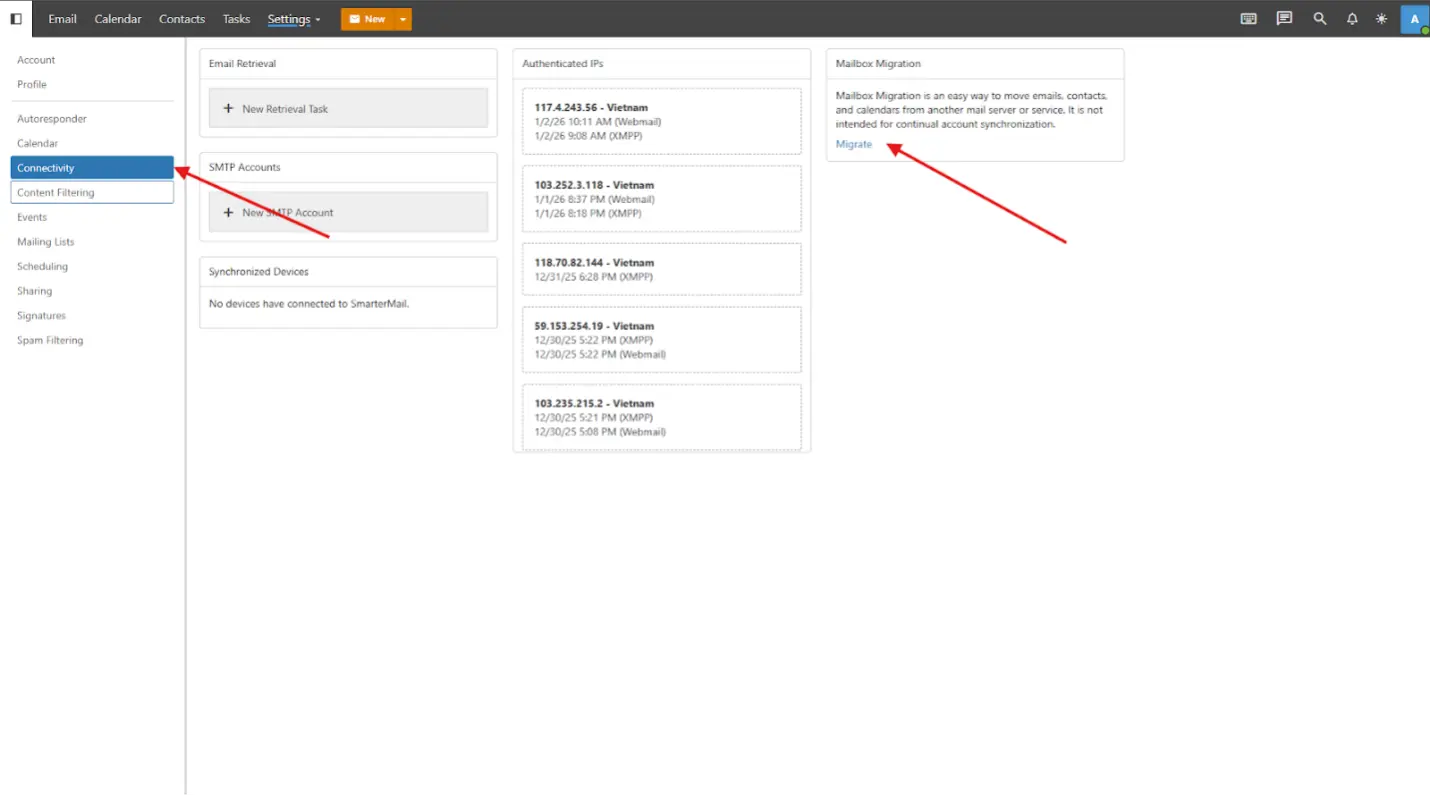Open Scheduling settings
This screenshot has width=1430, height=797.
coord(92,266)
